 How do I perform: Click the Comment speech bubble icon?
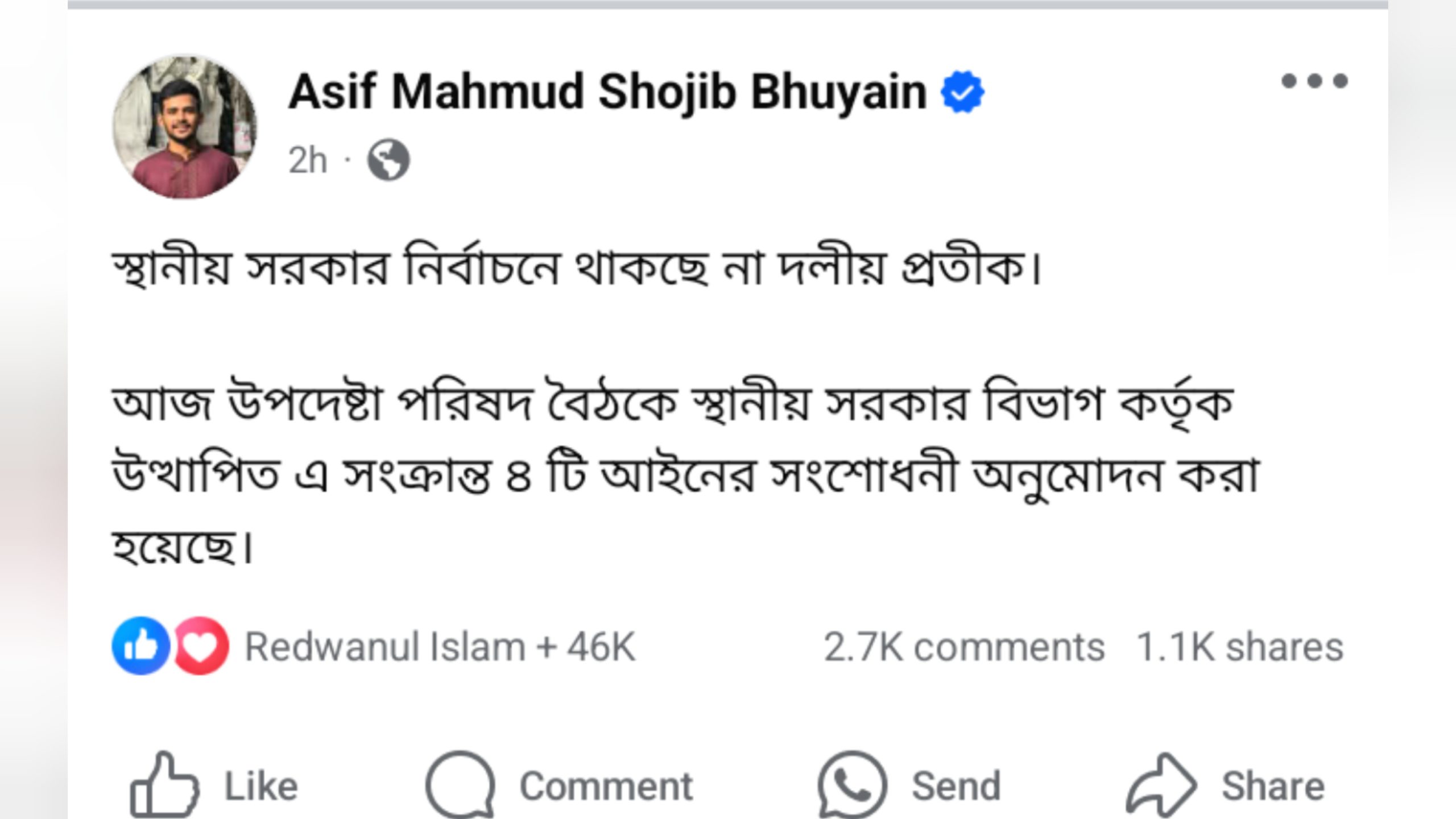point(460,786)
